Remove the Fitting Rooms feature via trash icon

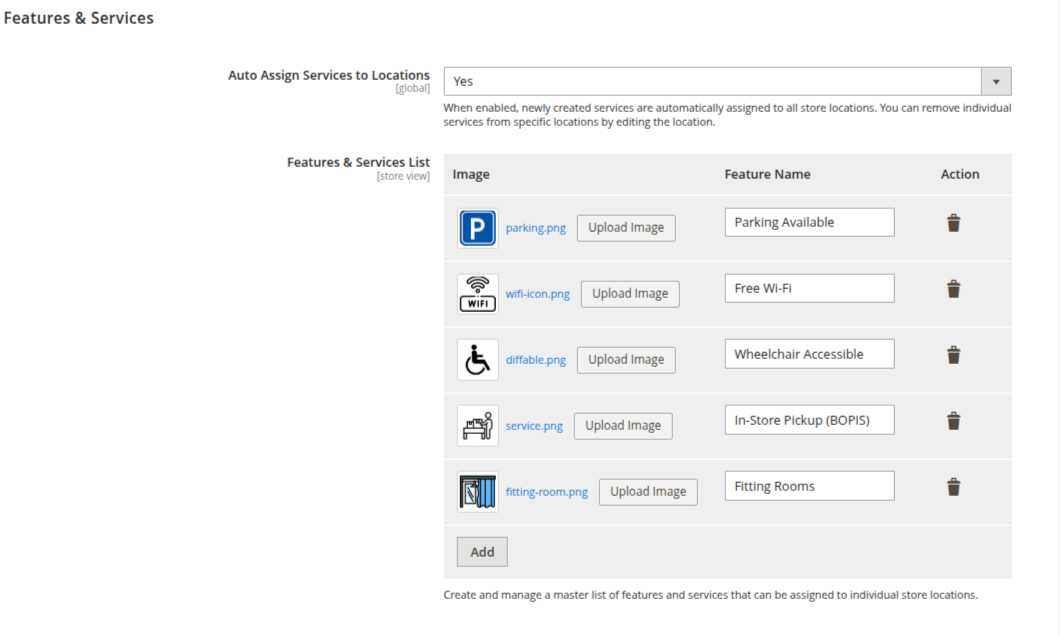[x=953, y=487]
